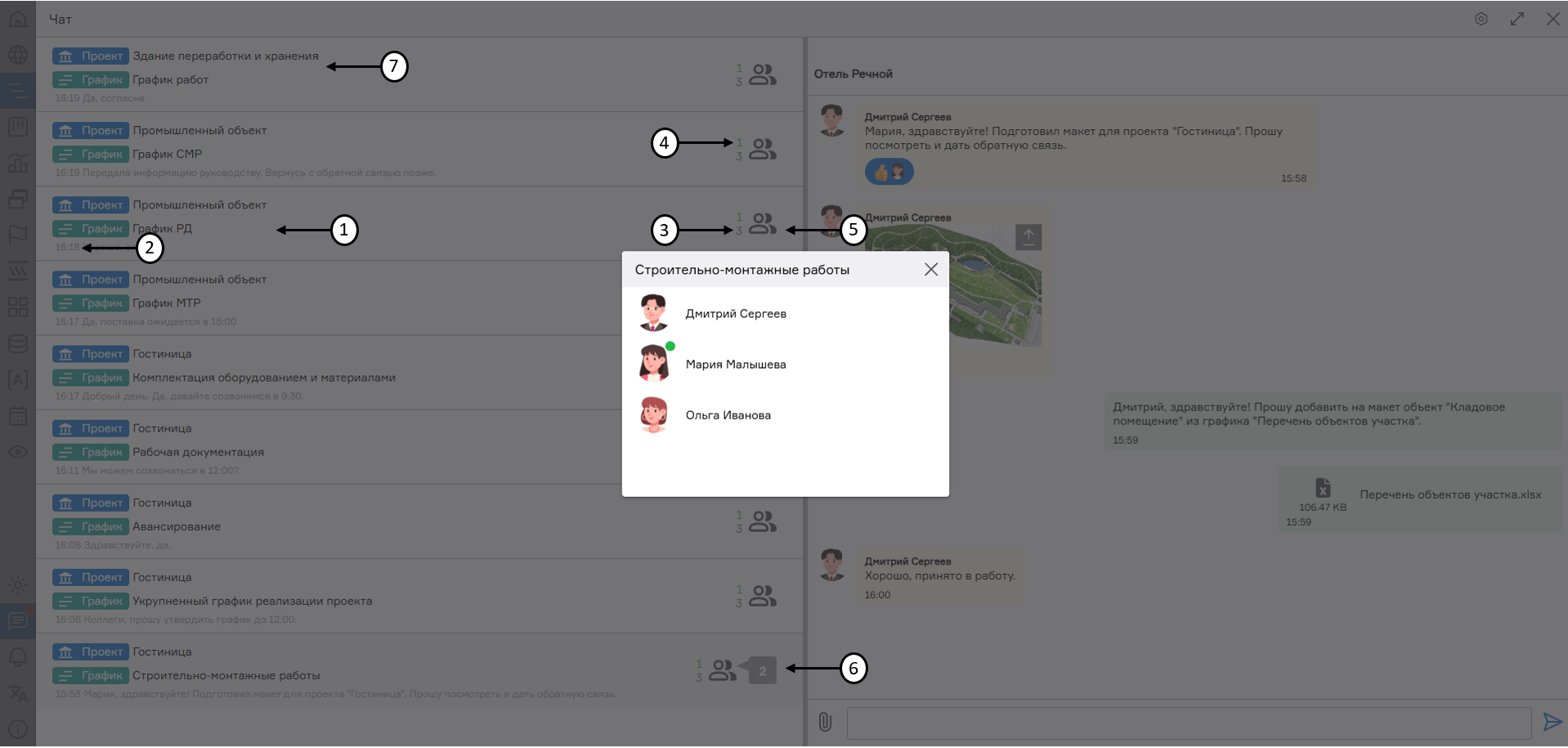Expand chat window to fullscreen
Image resolution: width=1568 pixels, height=748 pixels.
pyautogui.click(x=1516, y=19)
